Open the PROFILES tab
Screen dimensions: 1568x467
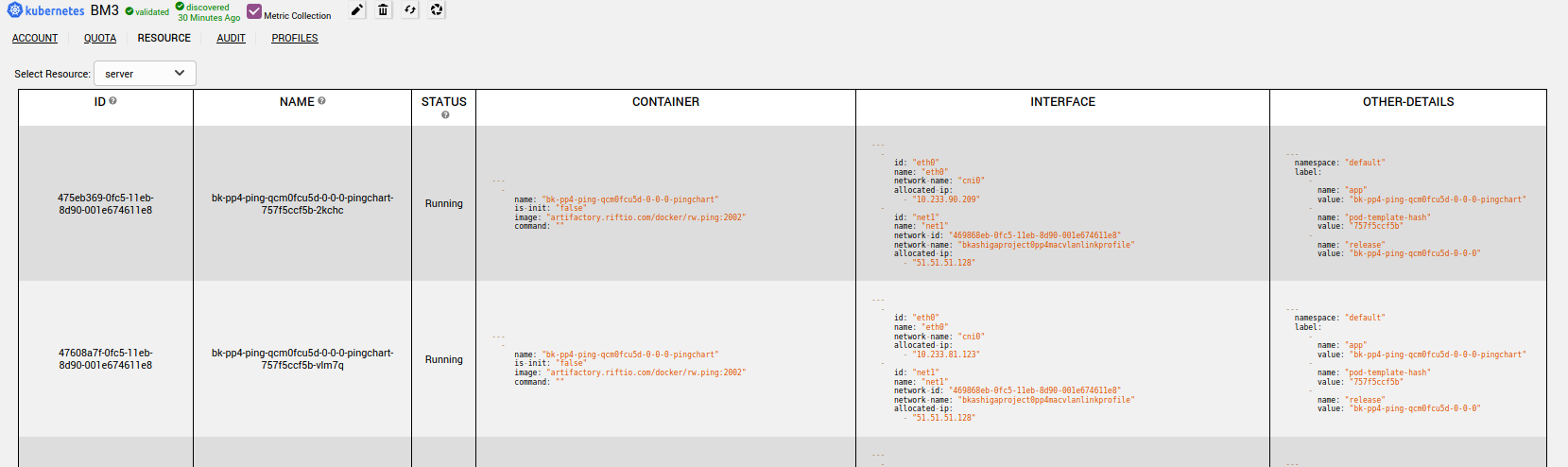click(295, 39)
